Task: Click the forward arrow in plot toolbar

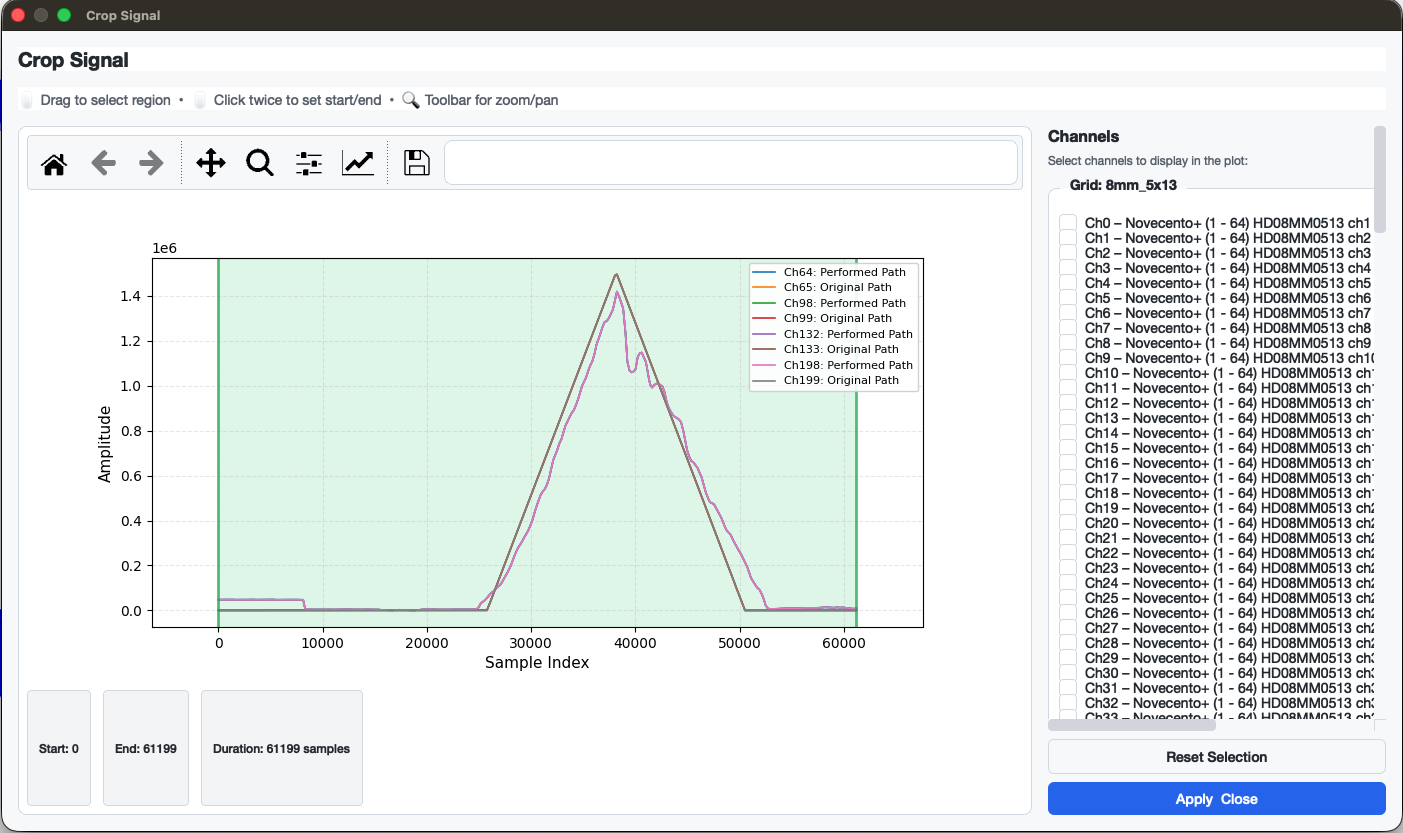Action: tap(151, 163)
